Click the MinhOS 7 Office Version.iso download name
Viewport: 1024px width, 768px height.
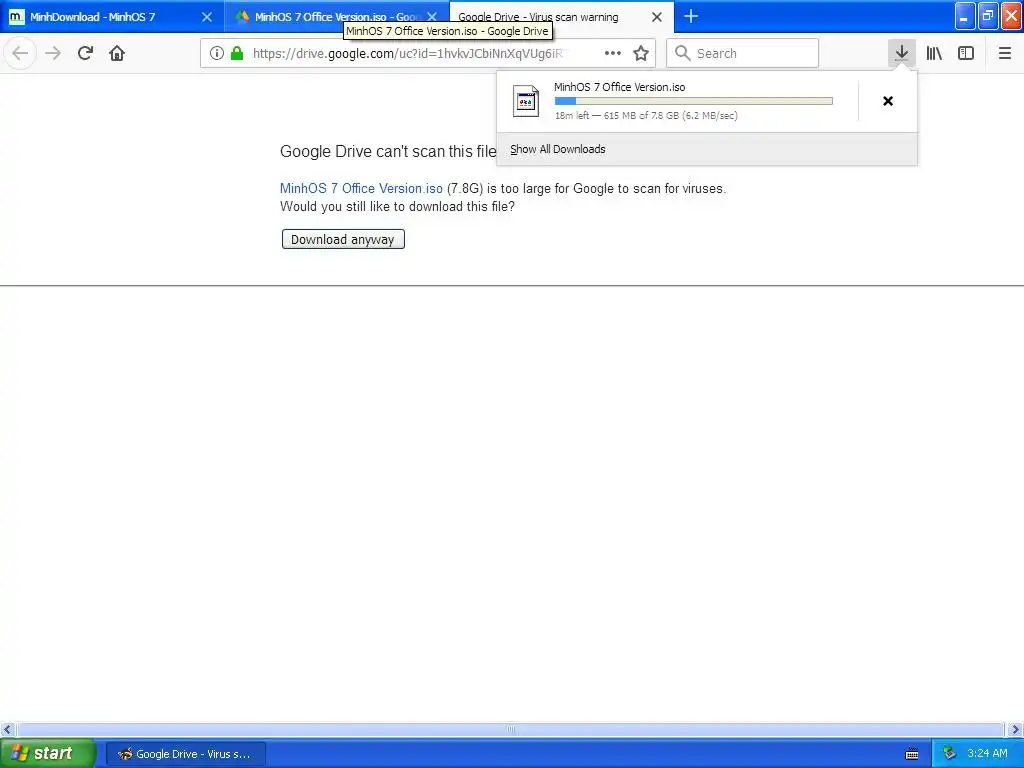(620, 87)
